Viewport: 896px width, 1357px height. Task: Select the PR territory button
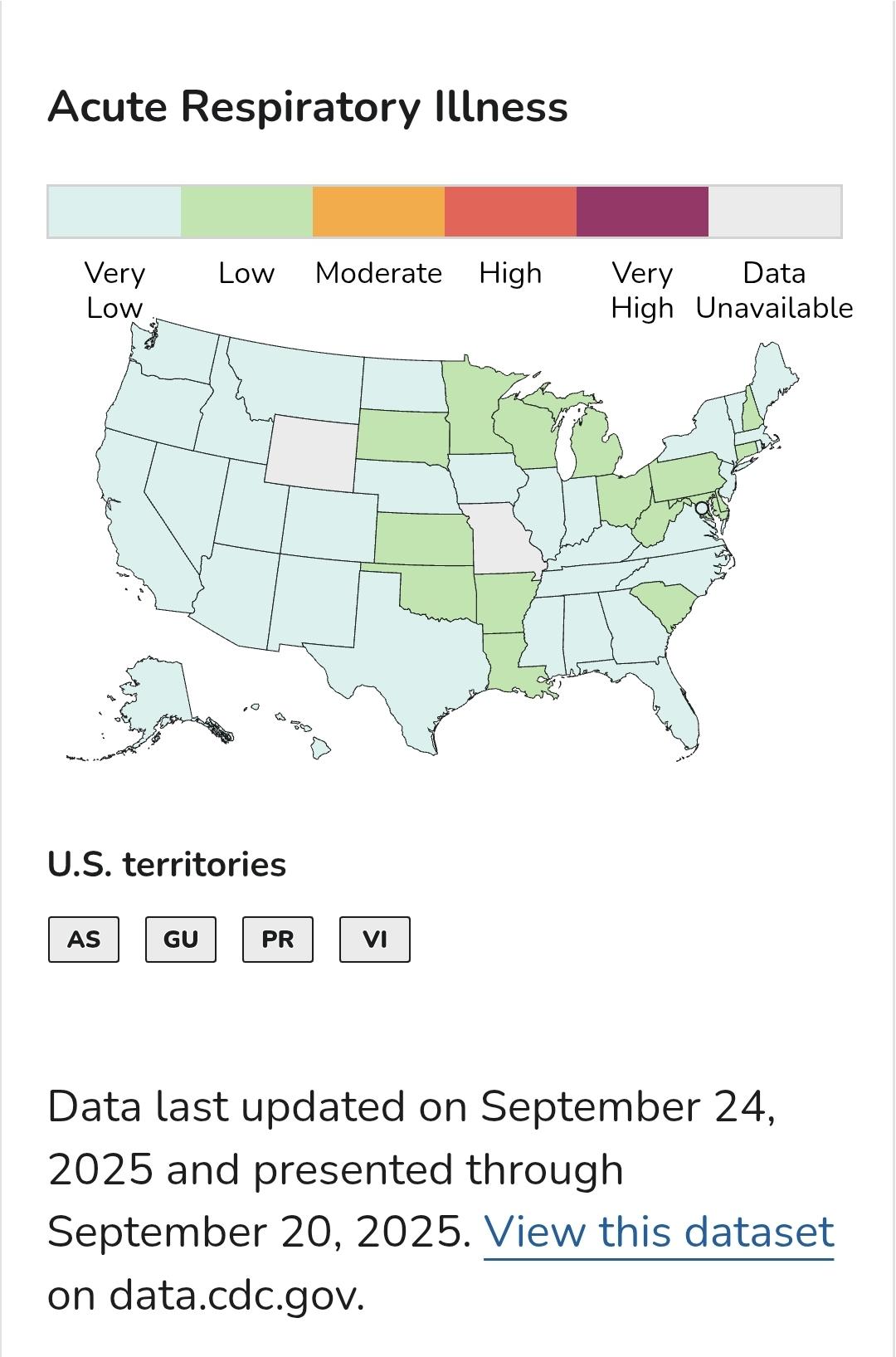(x=278, y=940)
